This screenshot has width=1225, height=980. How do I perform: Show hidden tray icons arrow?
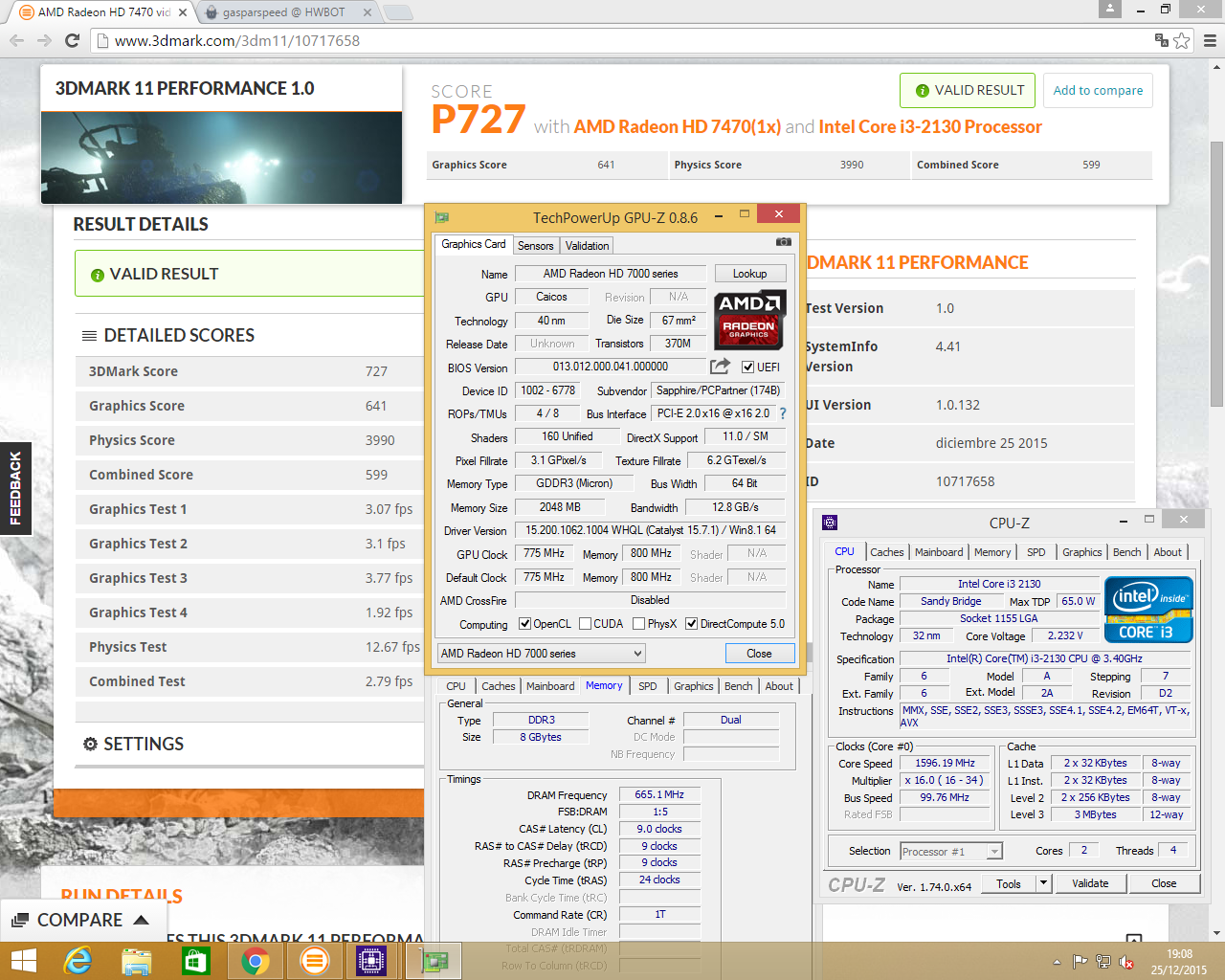[1057, 962]
